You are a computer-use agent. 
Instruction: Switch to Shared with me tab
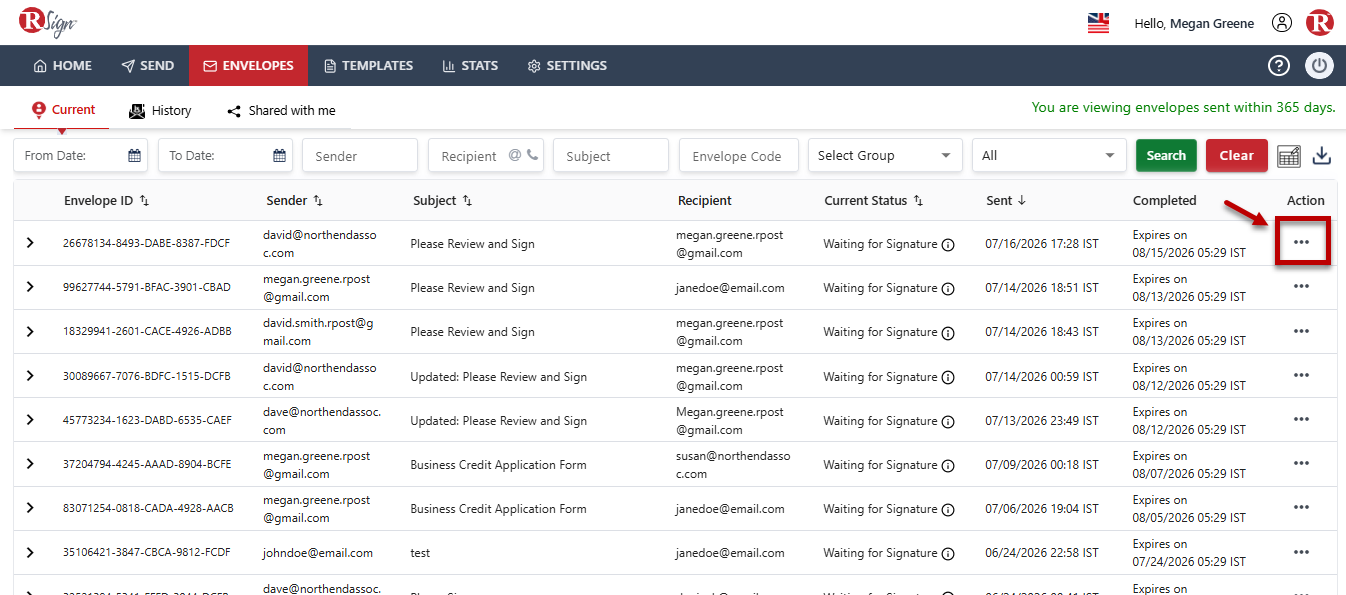point(281,111)
